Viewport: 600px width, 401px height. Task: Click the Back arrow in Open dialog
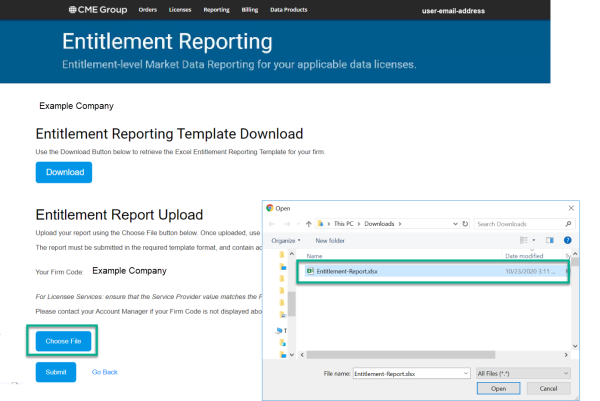pyautogui.click(x=274, y=224)
